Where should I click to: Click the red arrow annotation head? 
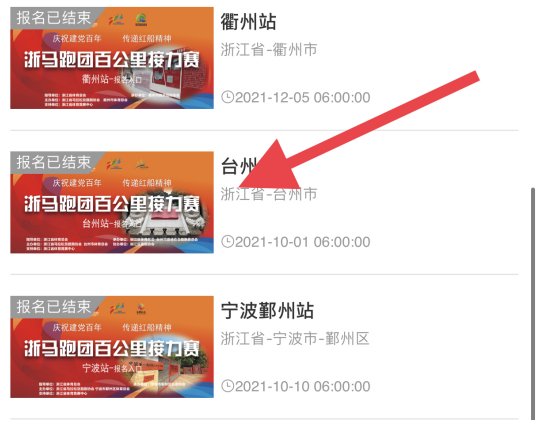click(x=273, y=169)
